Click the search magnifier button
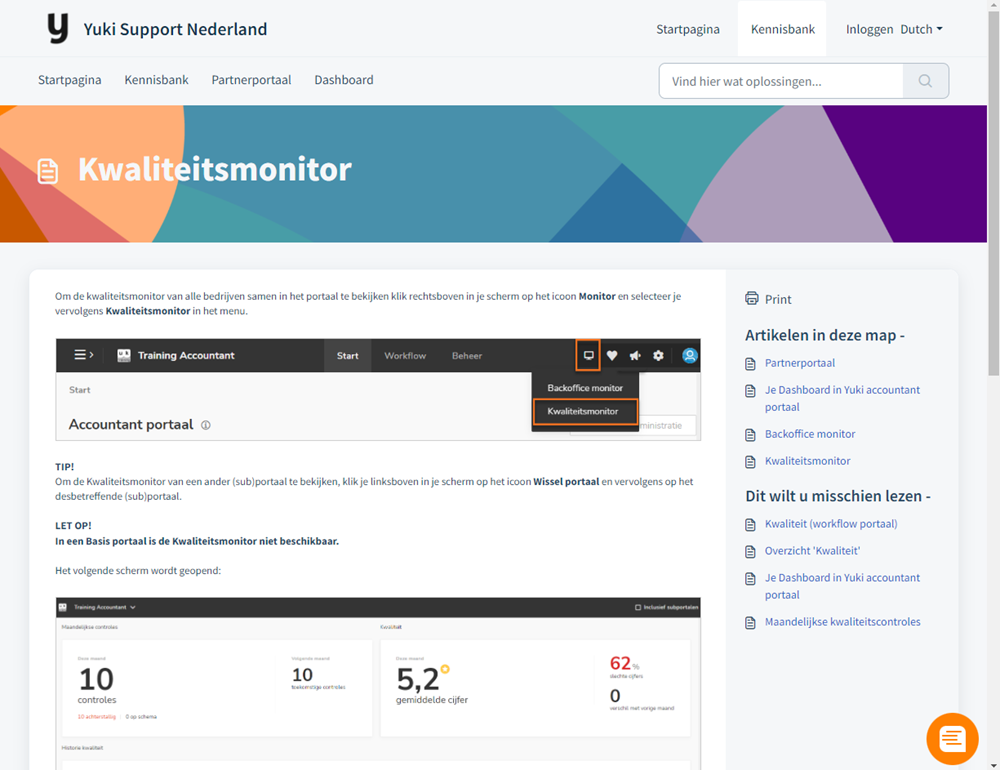 [925, 81]
